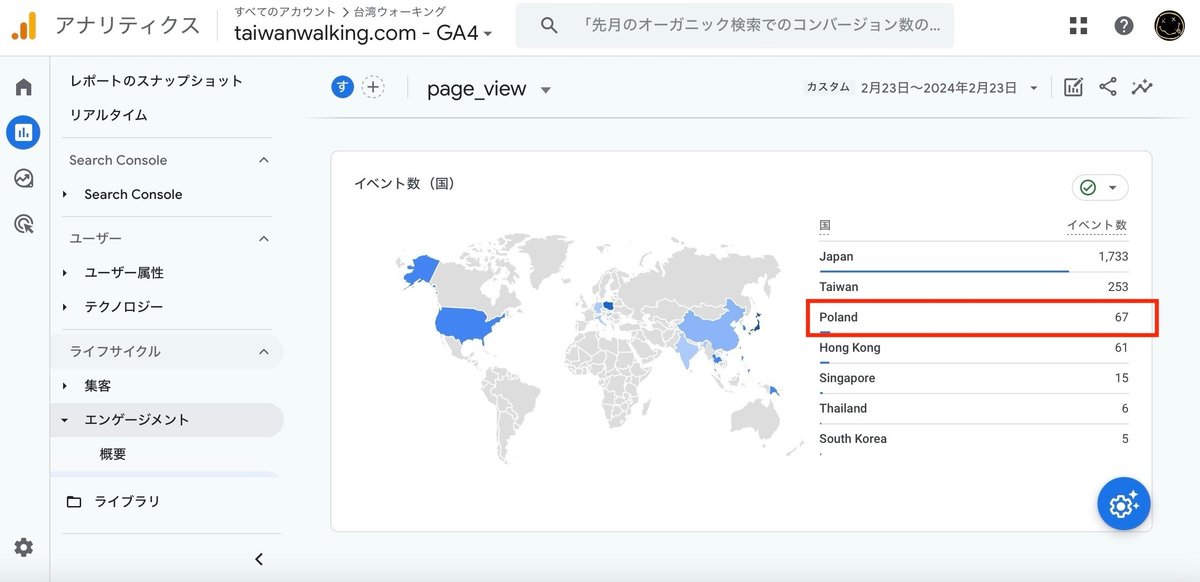The image size is (1200, 582).
Task: Select the Reports icon in left rail
Action: [x=24, y=132]
